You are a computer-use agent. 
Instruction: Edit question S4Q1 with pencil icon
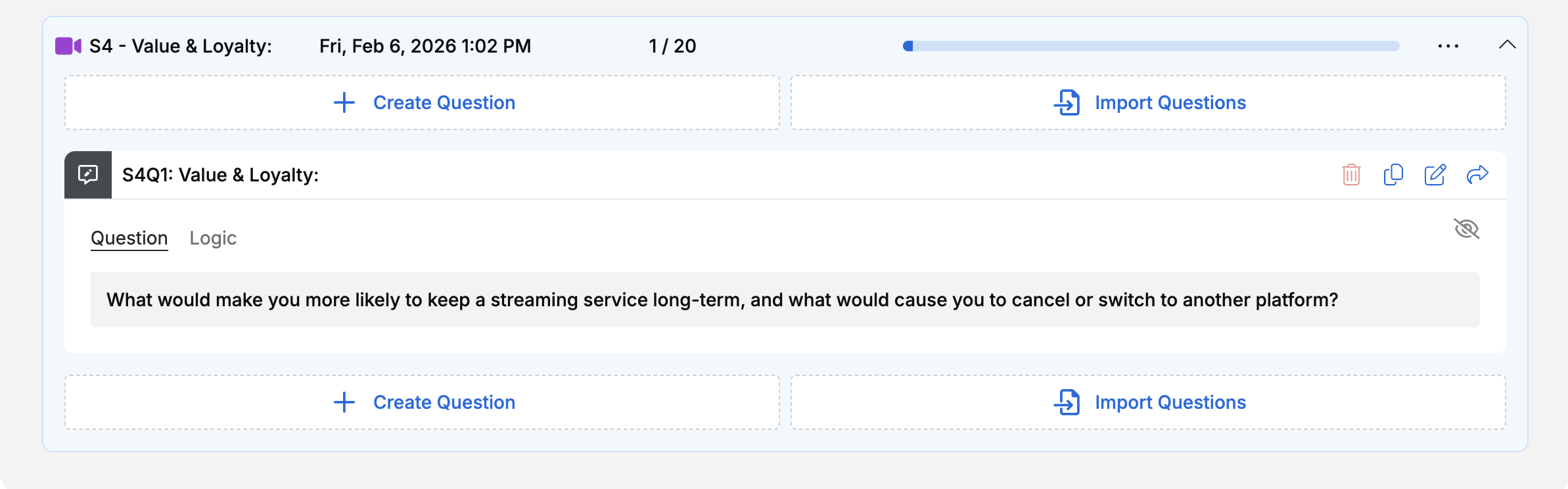1435,175
